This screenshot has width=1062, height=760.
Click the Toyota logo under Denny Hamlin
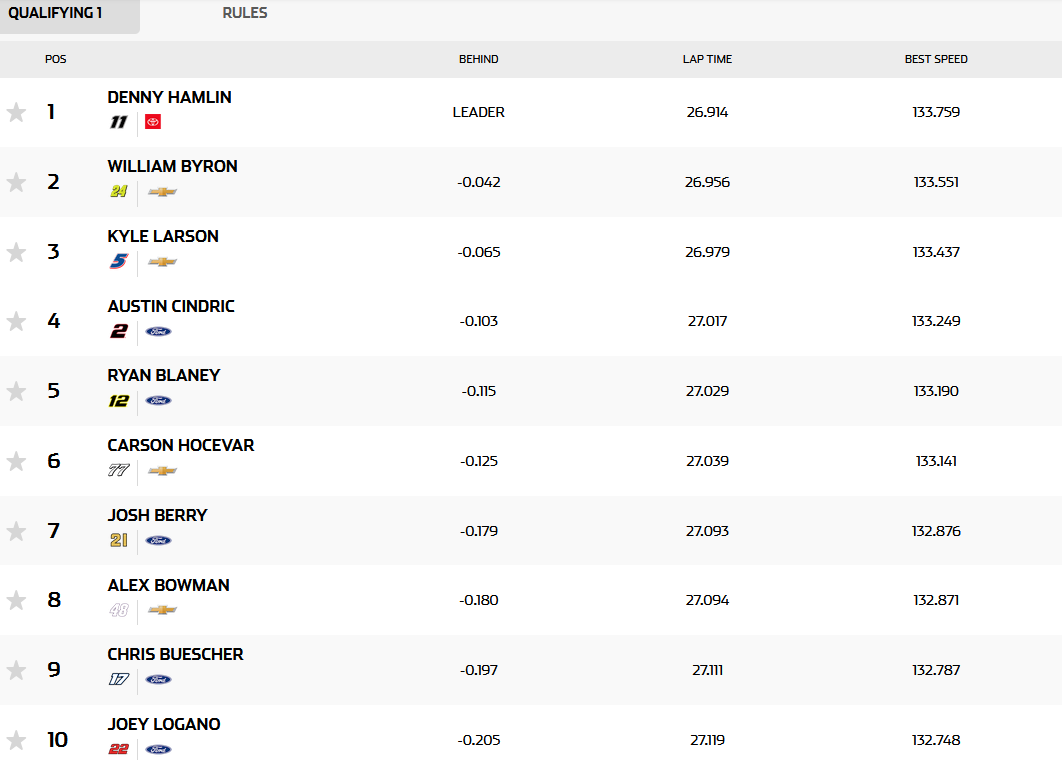(x=152, y=122)
